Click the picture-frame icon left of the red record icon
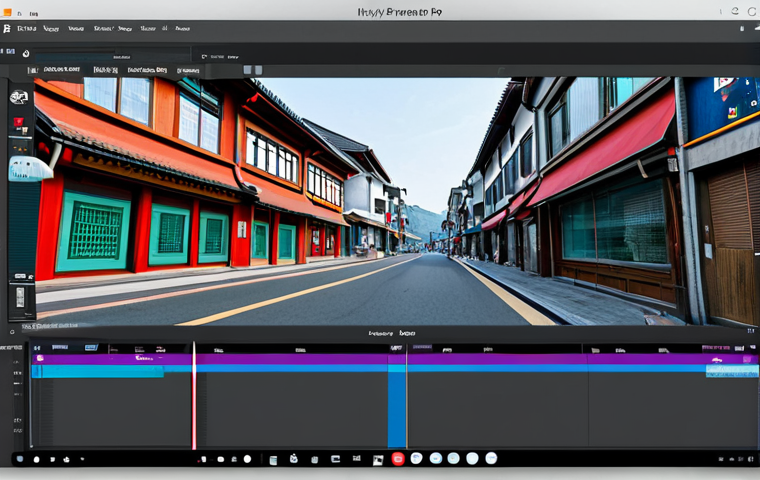Screen dimensions: 760x480 [x=378, y=459]
